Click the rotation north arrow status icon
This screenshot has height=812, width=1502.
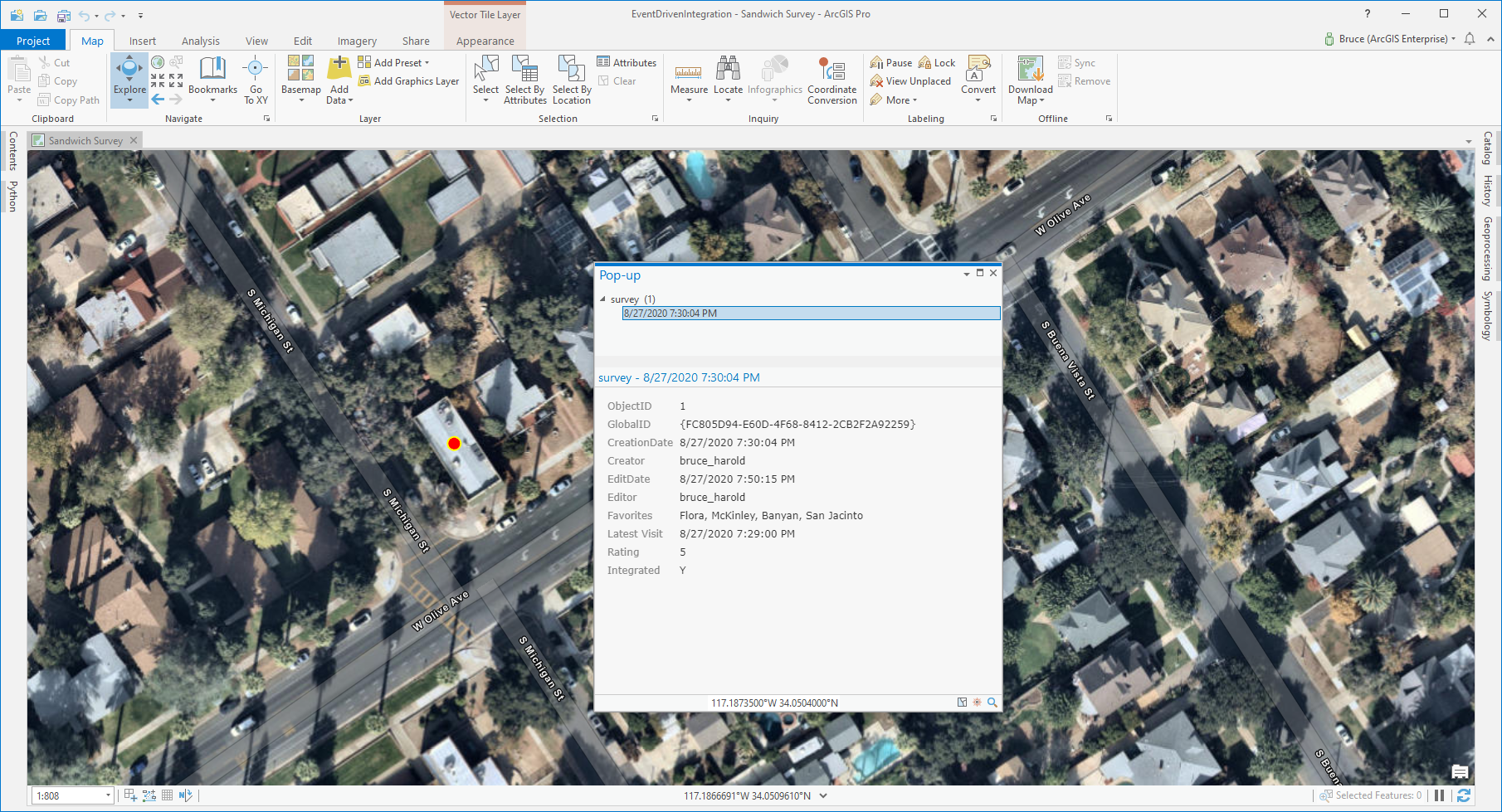(185, 795)
